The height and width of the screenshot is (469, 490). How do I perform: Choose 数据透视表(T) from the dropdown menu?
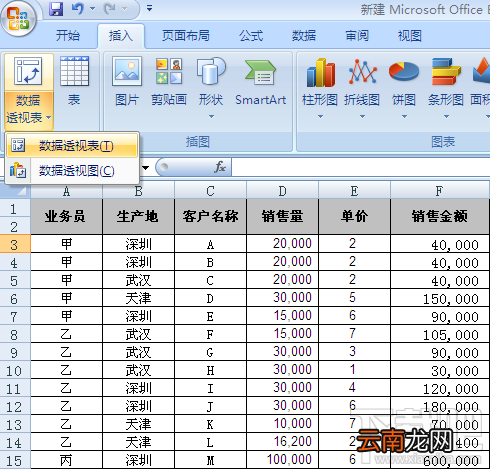(72, 146)
